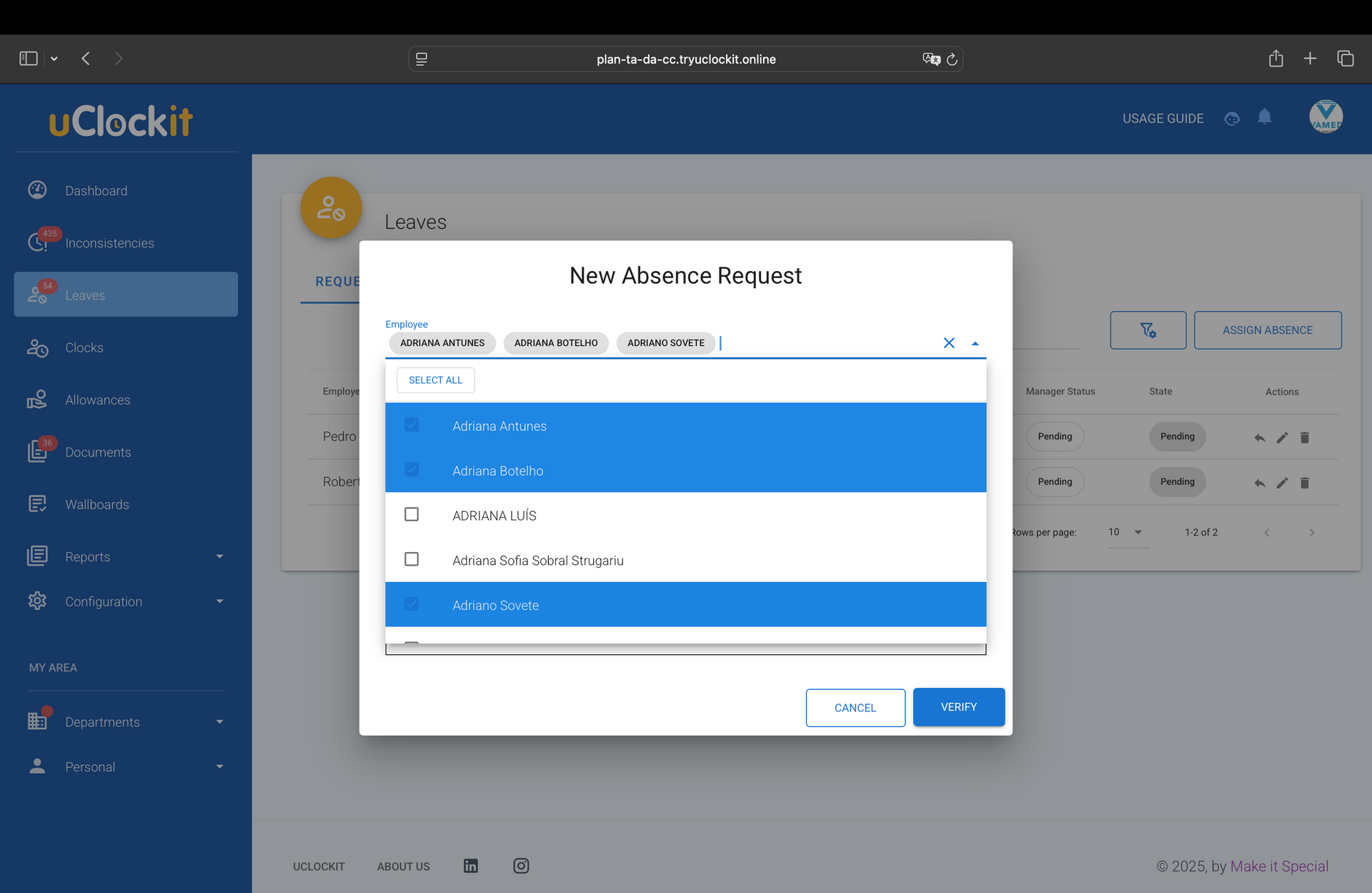Click the Dashboard gauge icon
The height and width of the screenshot is (893, 1372).
37,189
